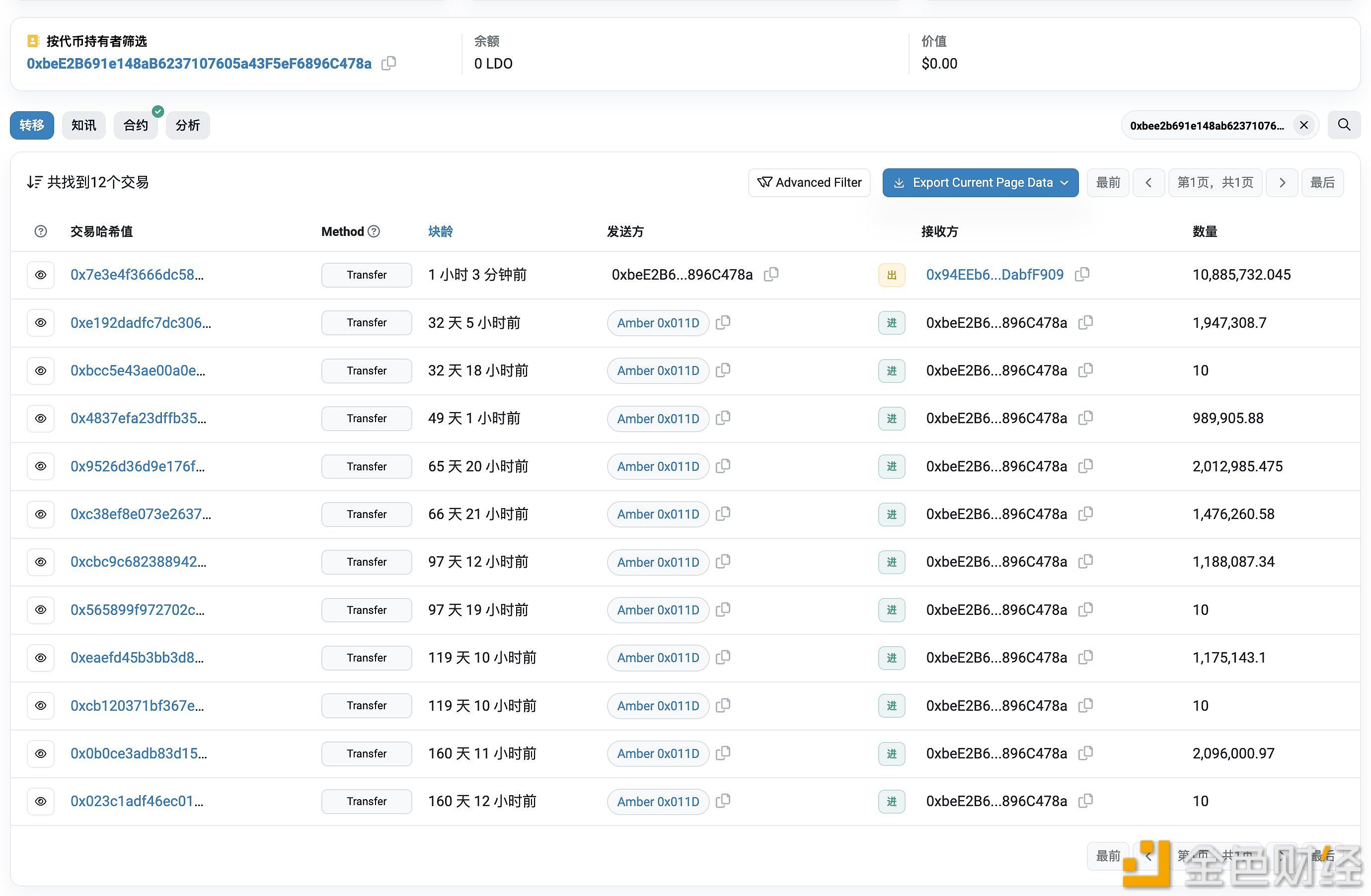Switch to the 知讯 tab
This screenshot has height=896, width=1371.
83,125
